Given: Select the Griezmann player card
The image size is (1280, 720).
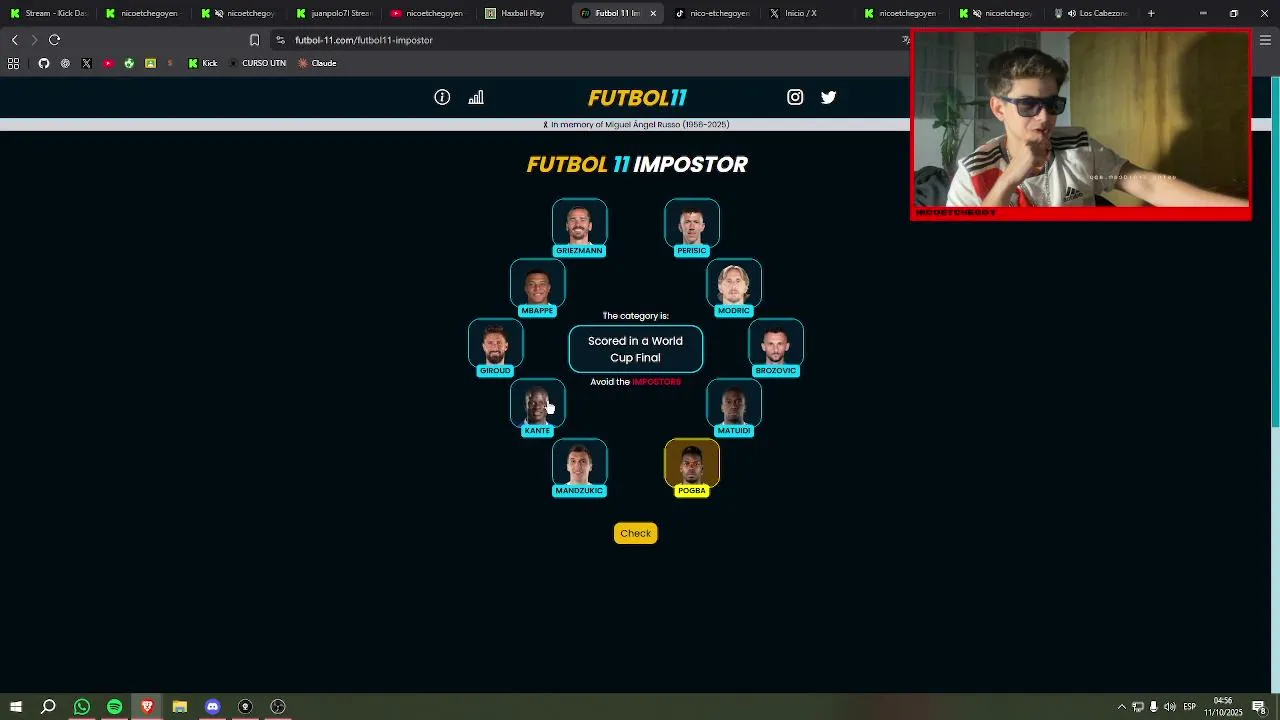Looking at the screenshot, I should click(x=579, y=227).
